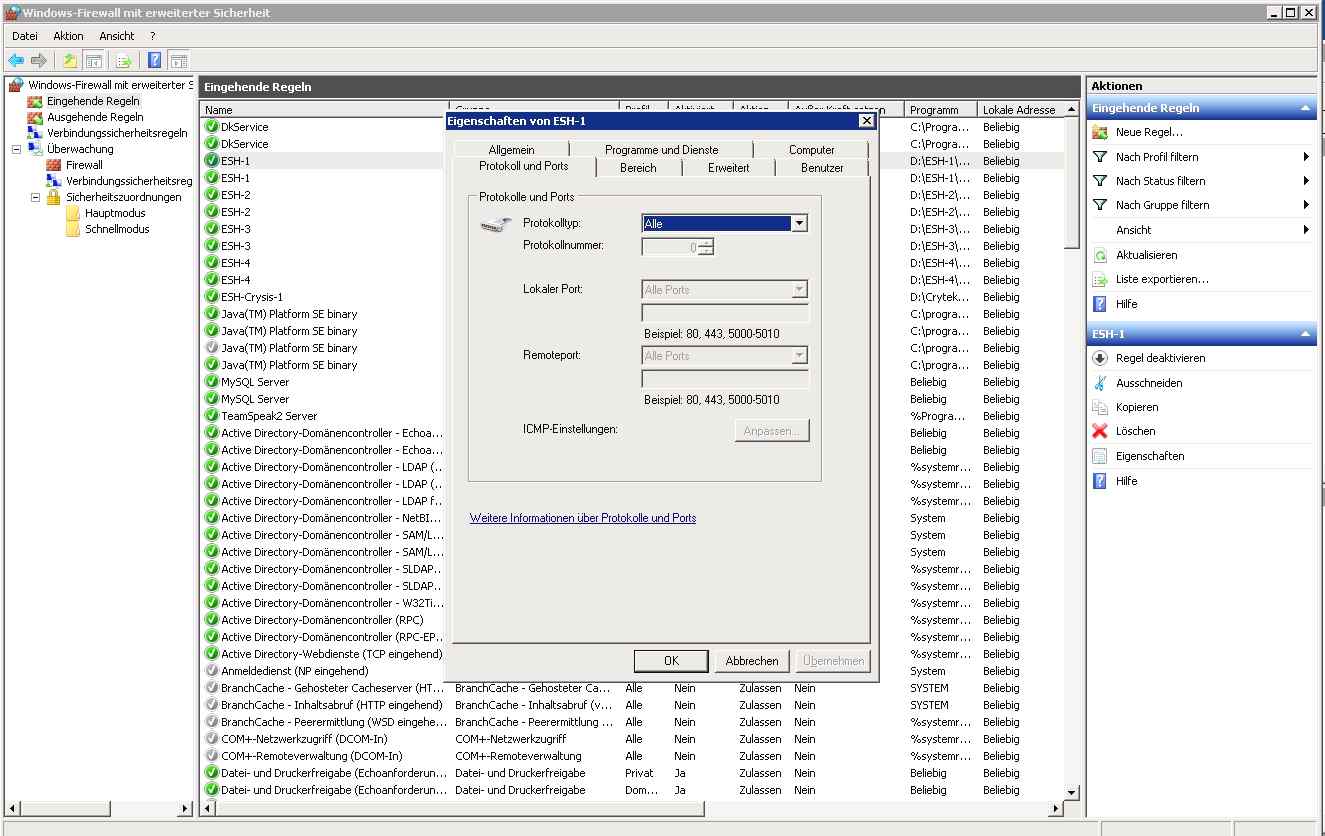The image size is (1325, 836).
Task: Open the Ansicht menu in menu bar
Action: [117, 36]
